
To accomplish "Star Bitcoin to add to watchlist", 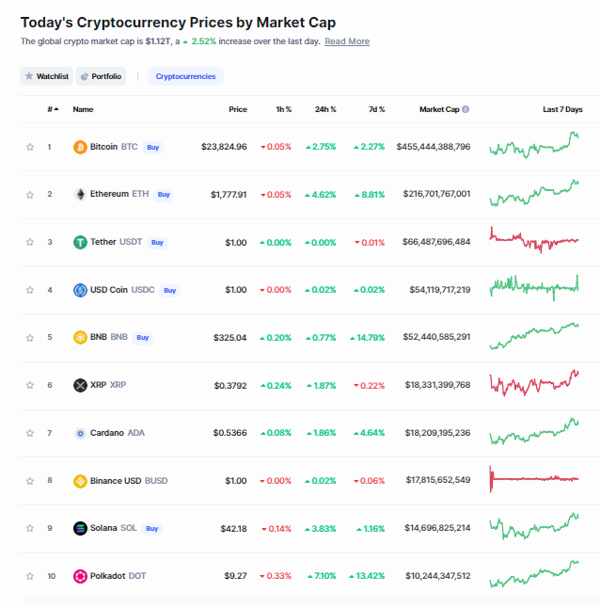I will click(x=30, y=147).
